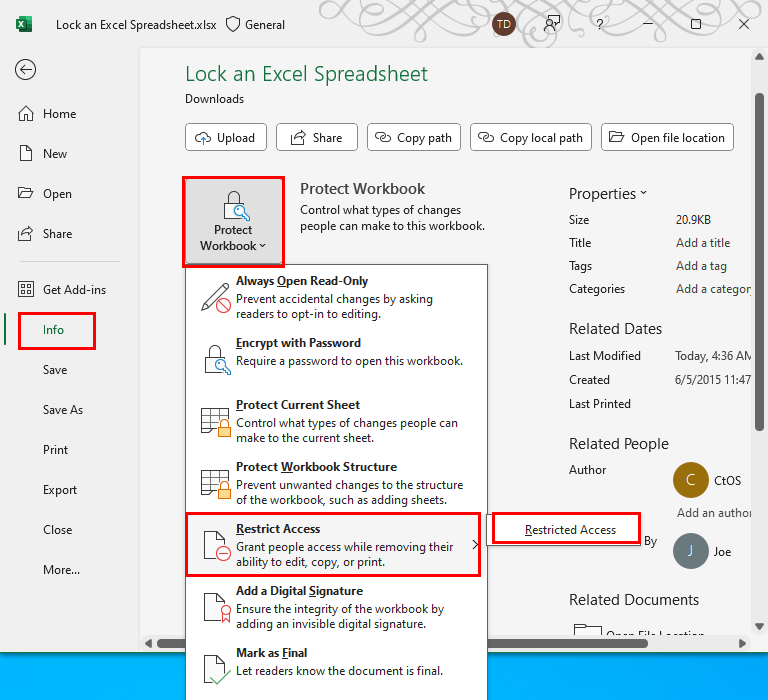The image size is (768, 700).
Task: Select Protect Workbook Structure option
Action: pos(336,483)
